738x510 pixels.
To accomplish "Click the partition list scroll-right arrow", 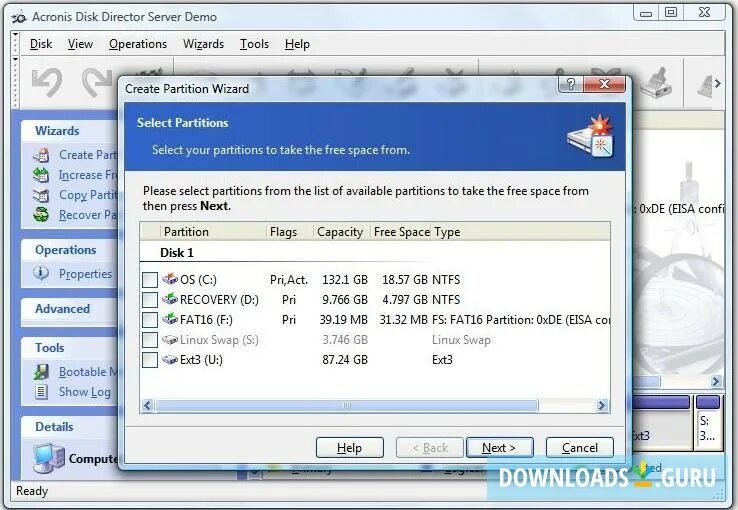I will click(602, 405).
